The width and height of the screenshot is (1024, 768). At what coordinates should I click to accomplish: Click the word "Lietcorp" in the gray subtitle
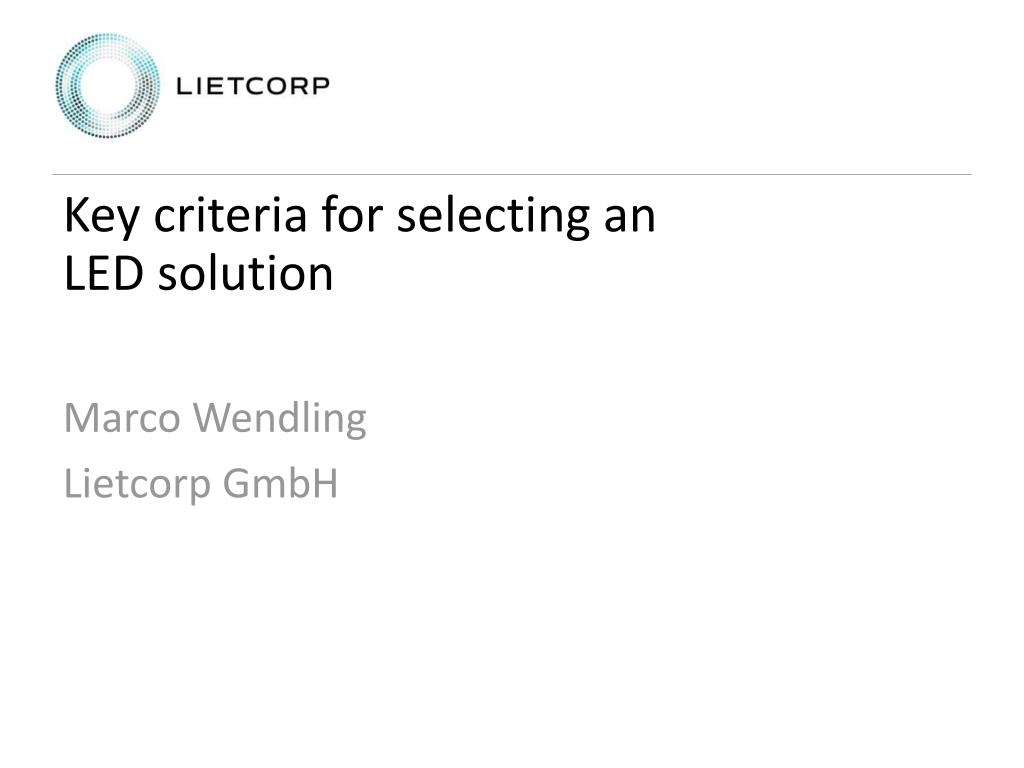[x=137, y=485]
